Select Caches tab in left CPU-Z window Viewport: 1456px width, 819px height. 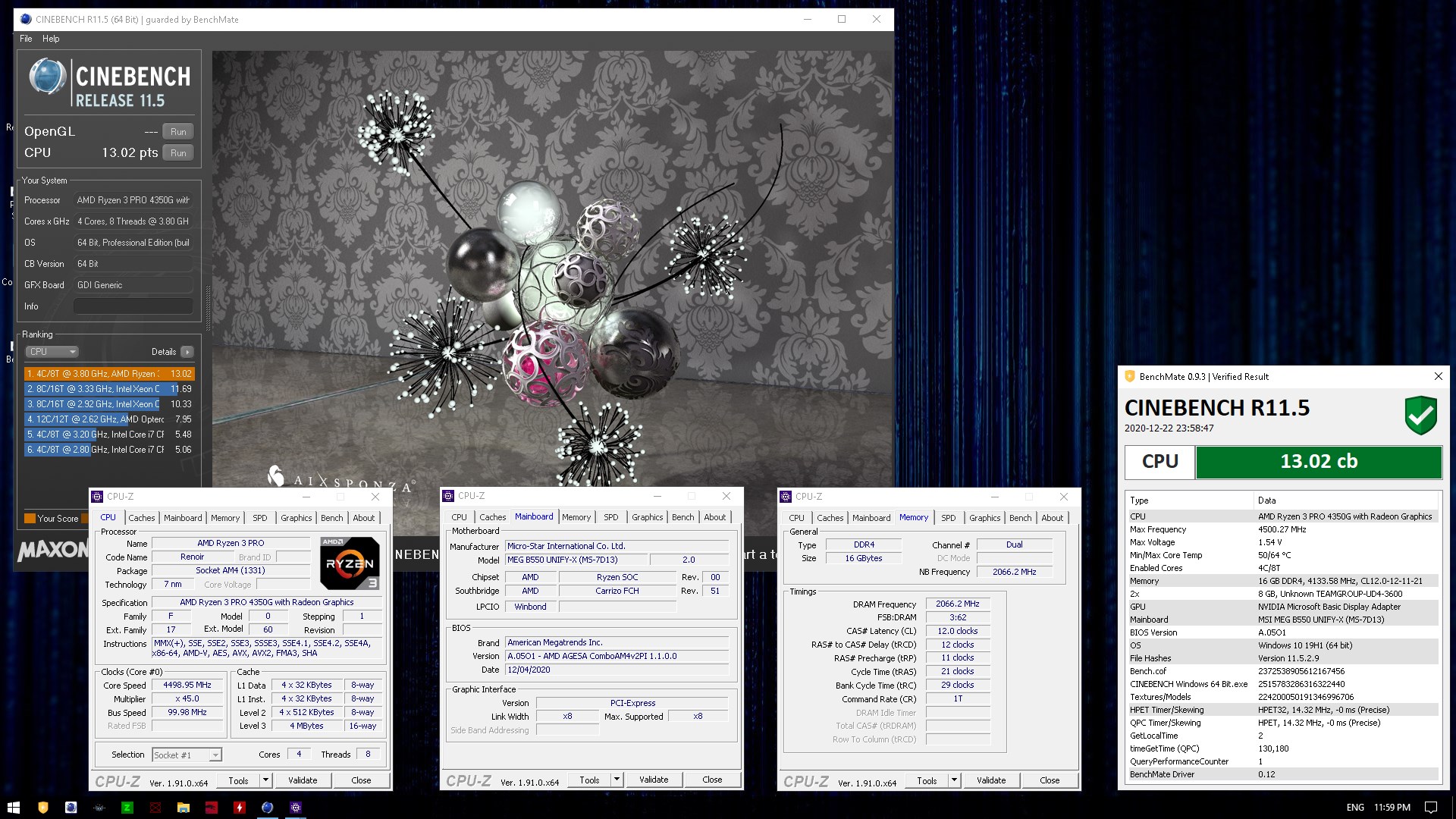[142, 518]
